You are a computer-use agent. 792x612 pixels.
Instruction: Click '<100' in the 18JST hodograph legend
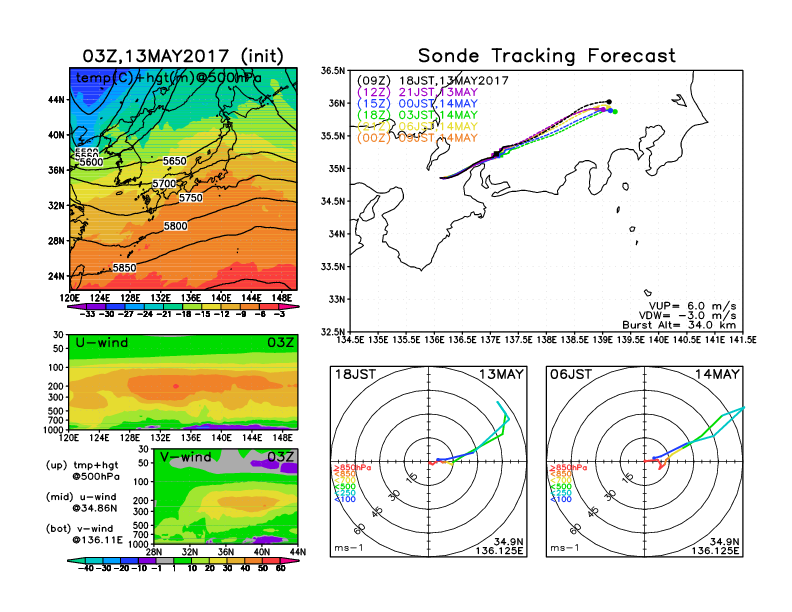pyautogui.click(x=345, y=499)
